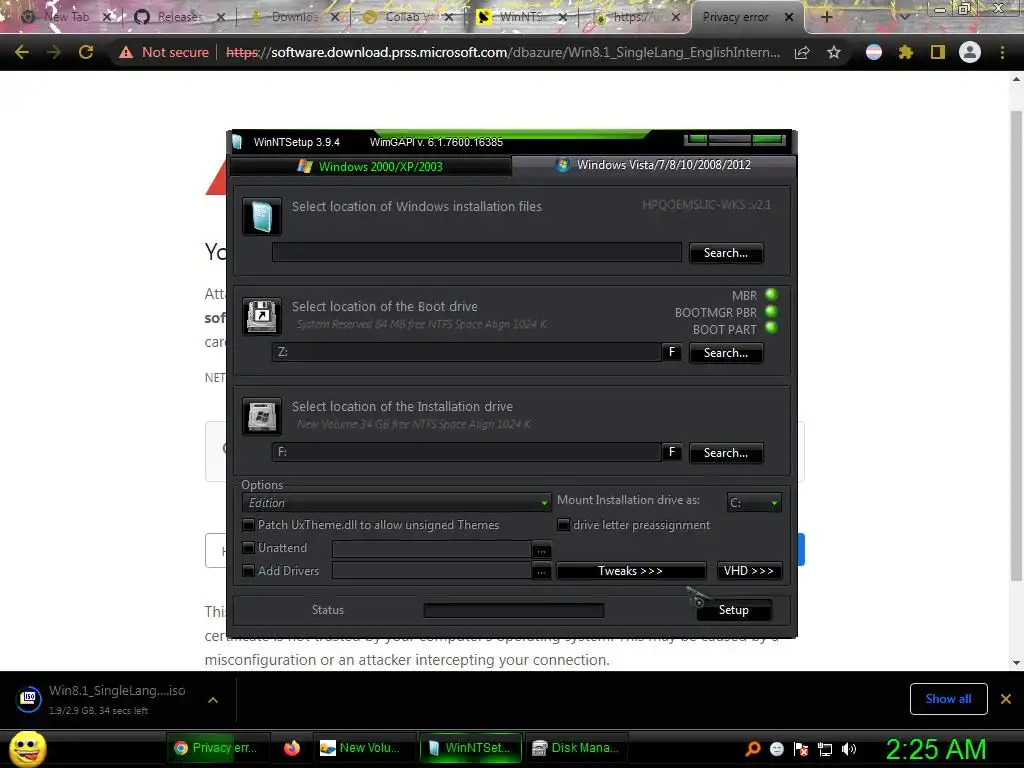Viewport: 1024px width, 768px height.
Task: Open the download item options chevron
Action: (213, 699)
